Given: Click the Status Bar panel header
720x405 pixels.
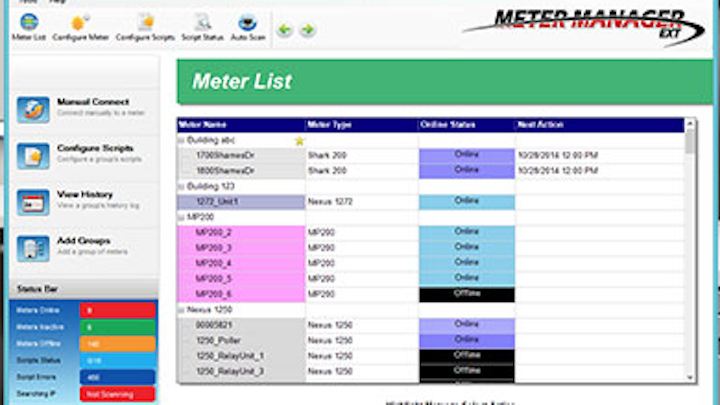Looking at the screenshot, I should (84, 289).
